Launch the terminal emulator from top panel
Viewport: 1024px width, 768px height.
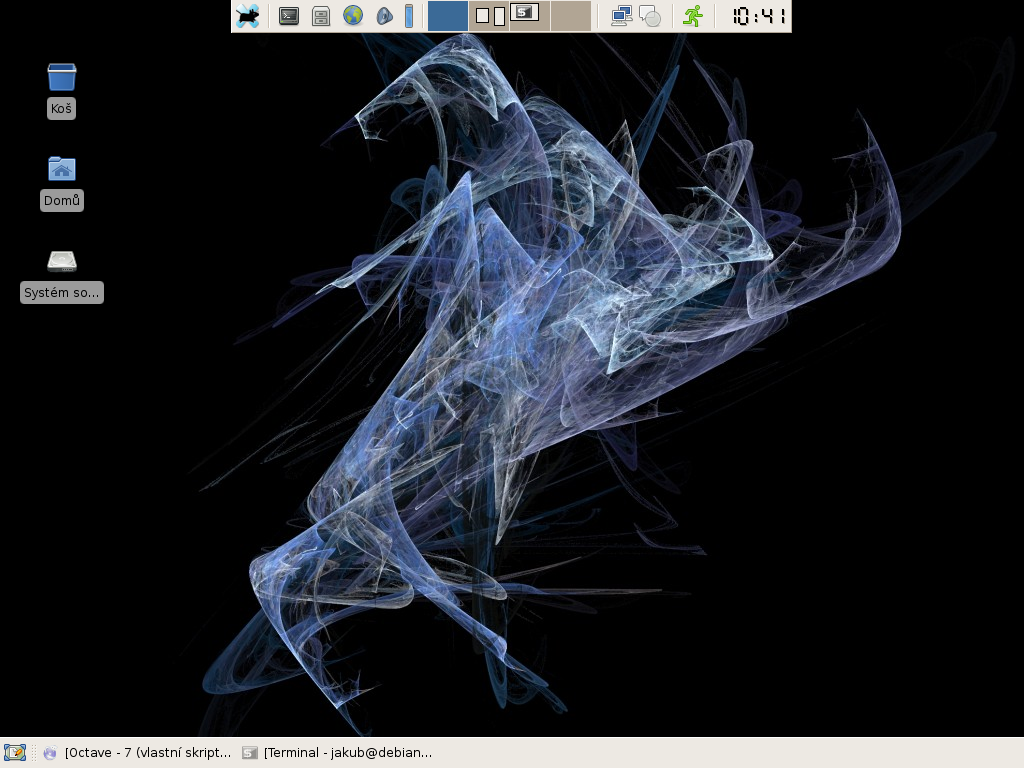tap(289, 16)
